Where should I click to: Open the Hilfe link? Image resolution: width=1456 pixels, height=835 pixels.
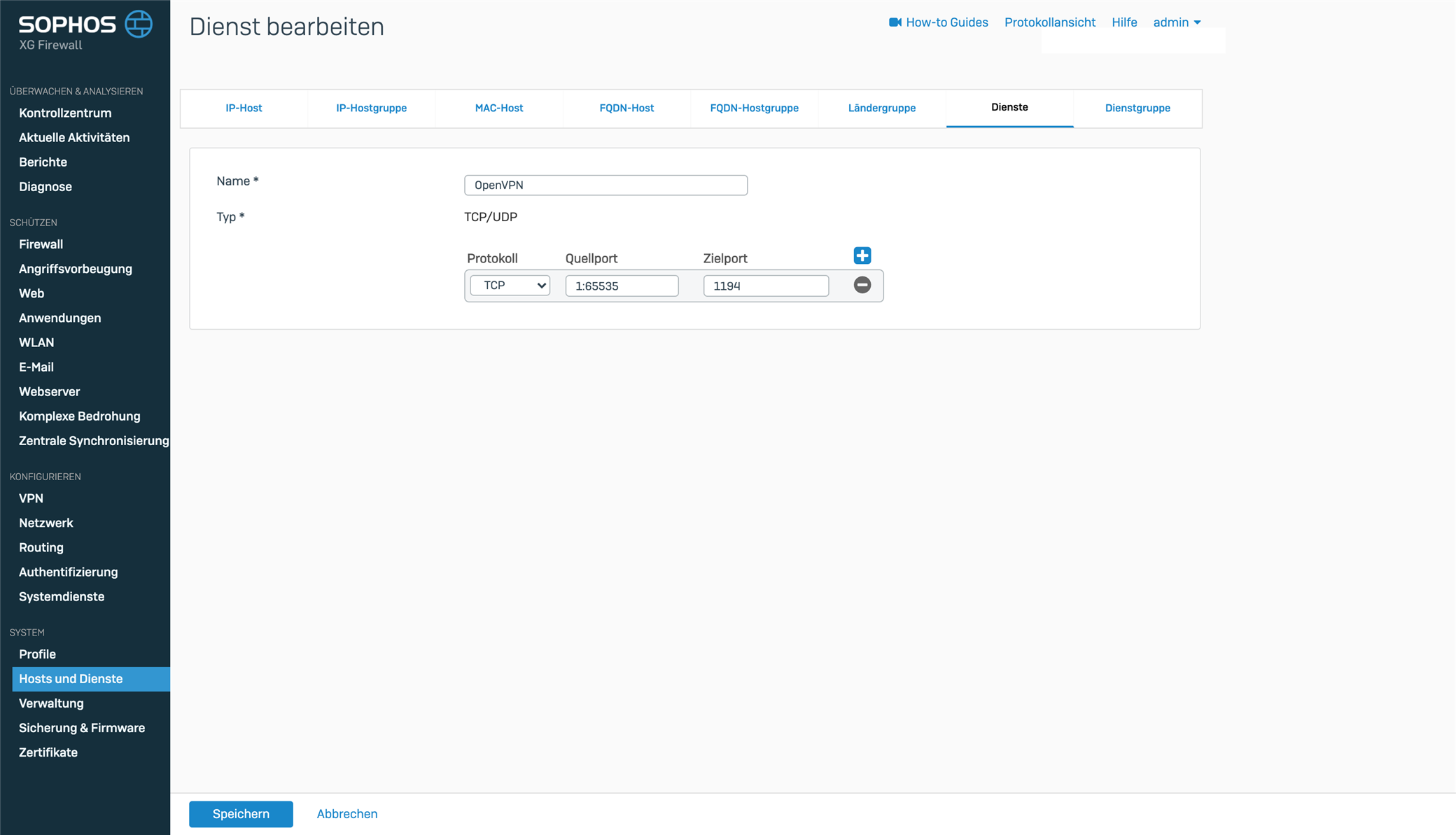[1124, 22]
